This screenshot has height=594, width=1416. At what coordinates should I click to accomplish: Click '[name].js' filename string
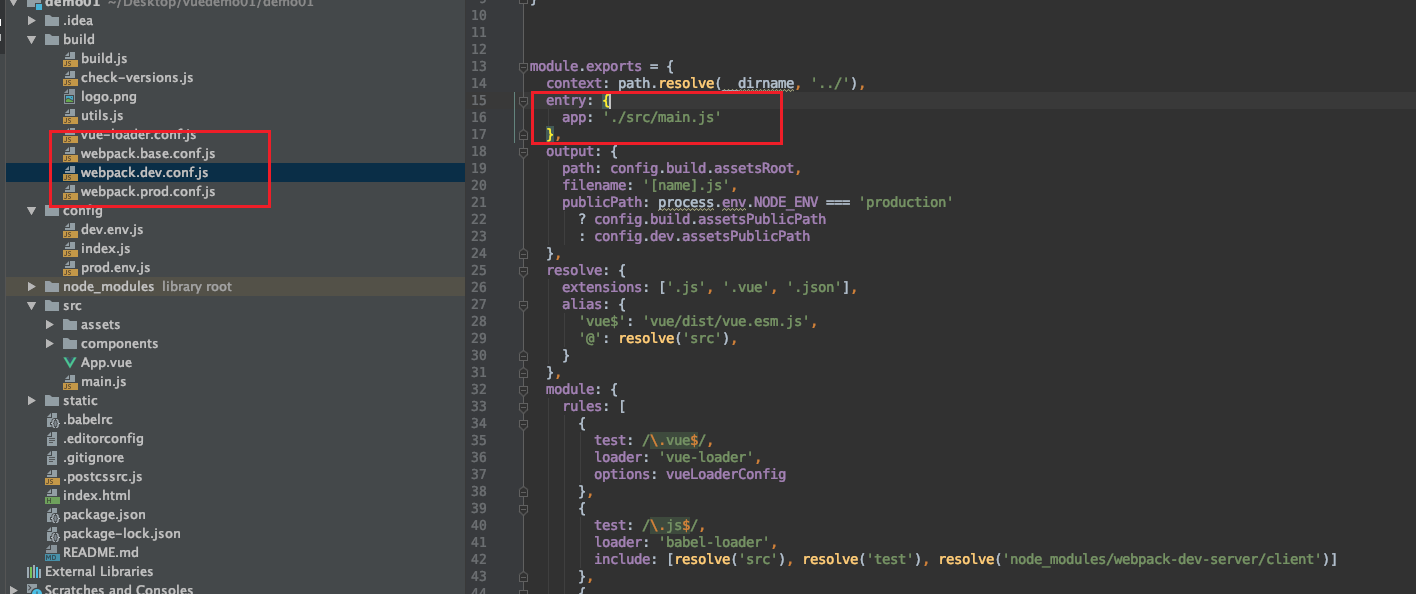(690, 186)
